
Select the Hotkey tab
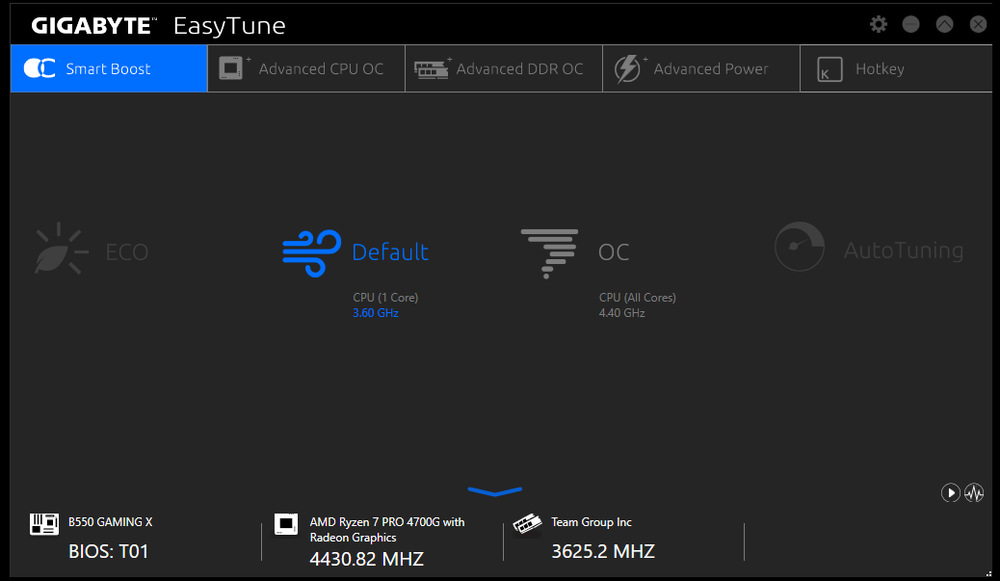pyautogui.click(x=879, y=69)
